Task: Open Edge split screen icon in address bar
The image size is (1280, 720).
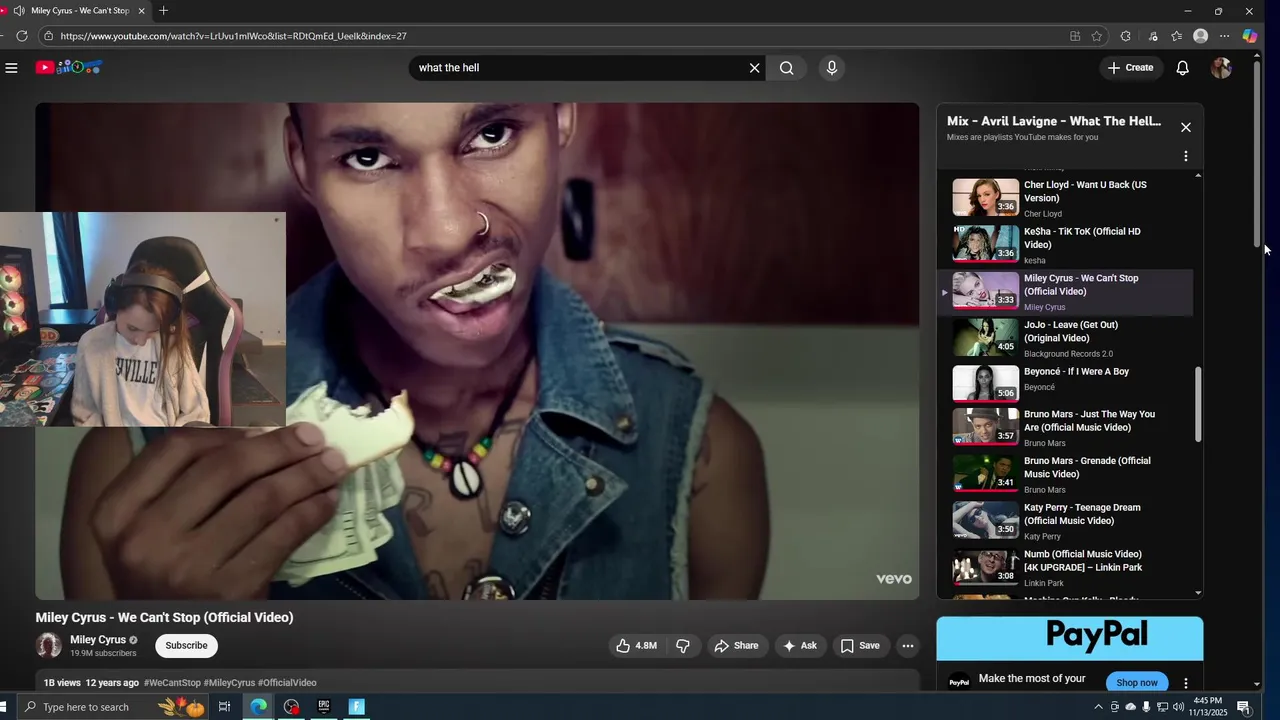Action: pos(1075,36)
